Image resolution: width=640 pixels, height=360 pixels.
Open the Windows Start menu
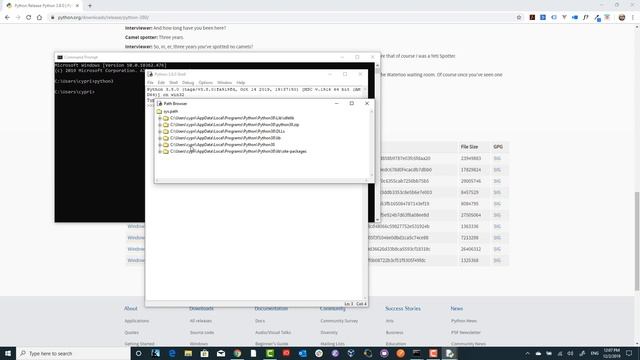click(x=8, y=353)
